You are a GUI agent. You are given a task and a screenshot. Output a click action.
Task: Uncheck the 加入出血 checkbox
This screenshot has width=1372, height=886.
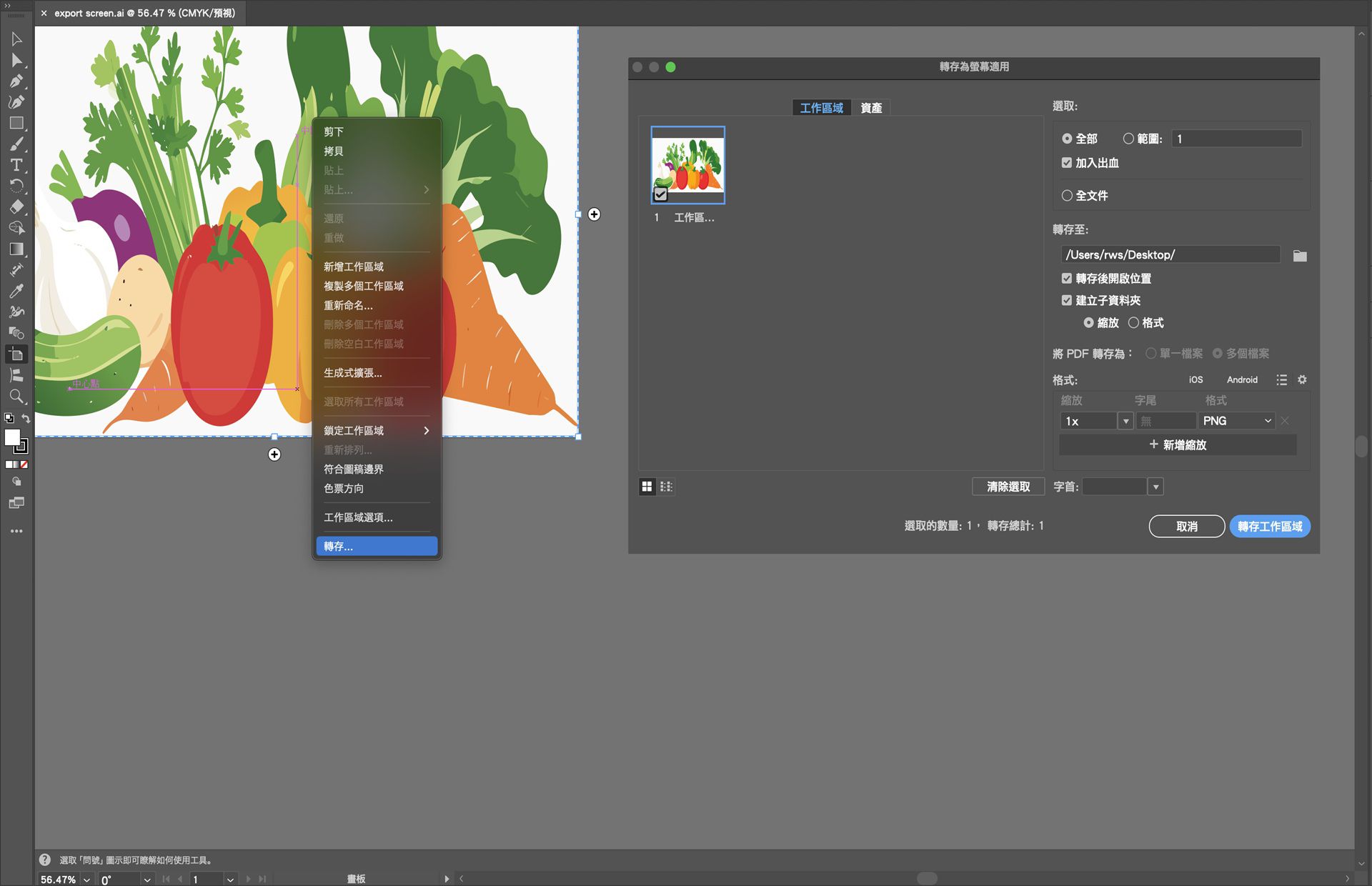1067,162
